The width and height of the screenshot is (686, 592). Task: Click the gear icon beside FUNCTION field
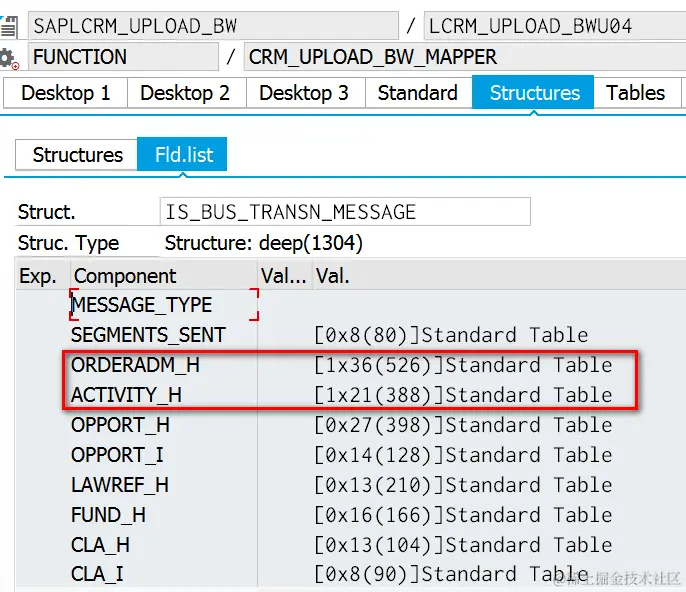pyautogui.click(x=9, y=59)
